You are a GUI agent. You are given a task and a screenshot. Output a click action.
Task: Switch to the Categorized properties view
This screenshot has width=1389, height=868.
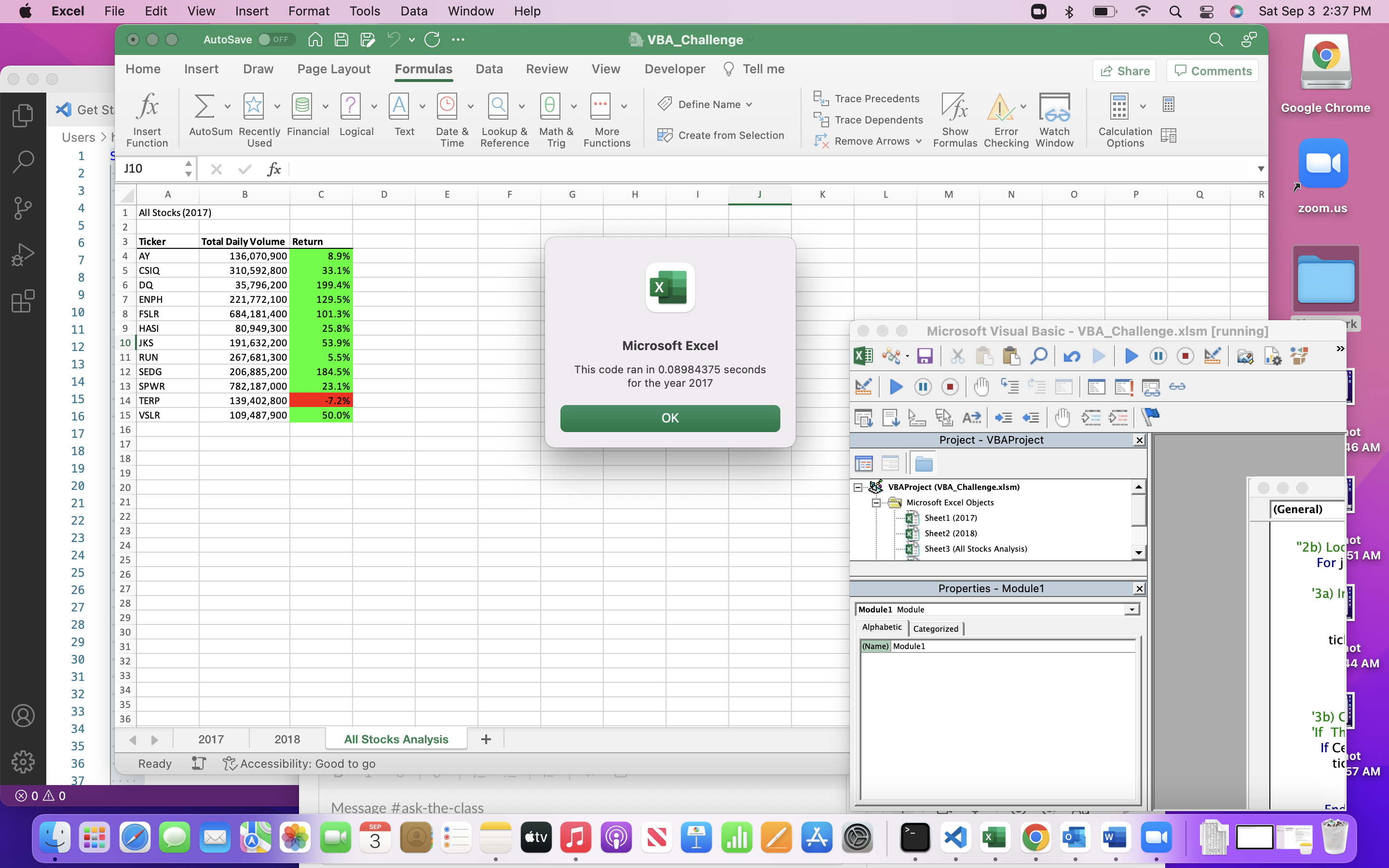(935, 628)
